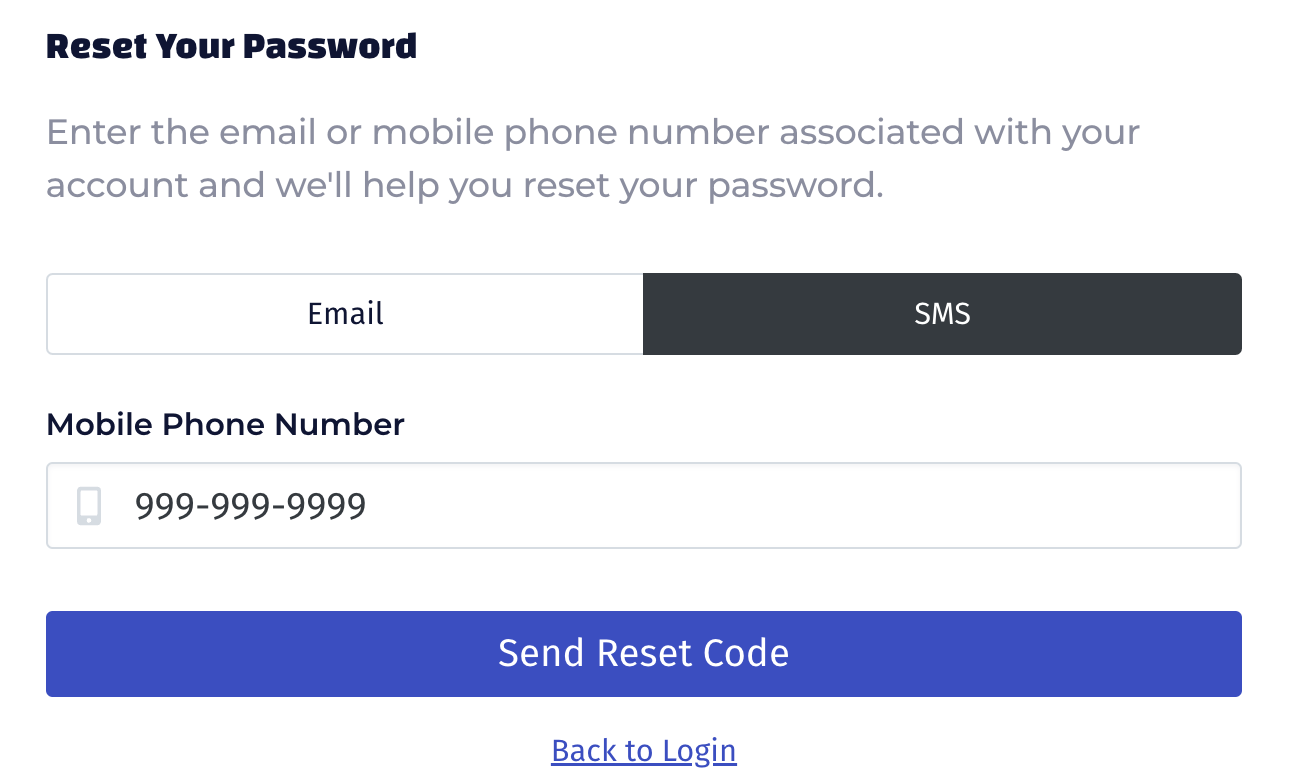Submit the form with the blue button
Viewport: 1300px width, 784px height.
coord(643,654)
